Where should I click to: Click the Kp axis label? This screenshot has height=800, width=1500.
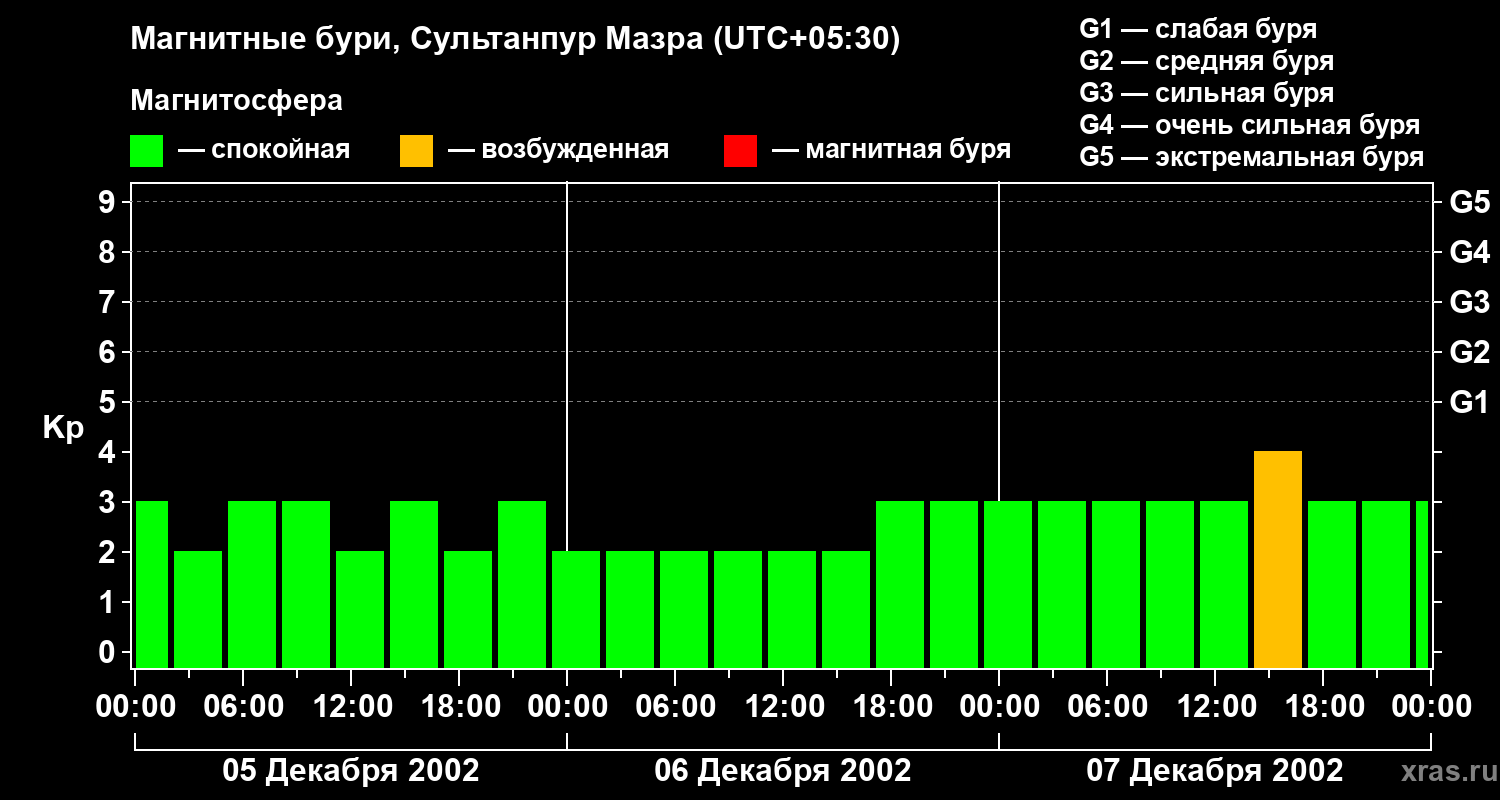point(63,429)
